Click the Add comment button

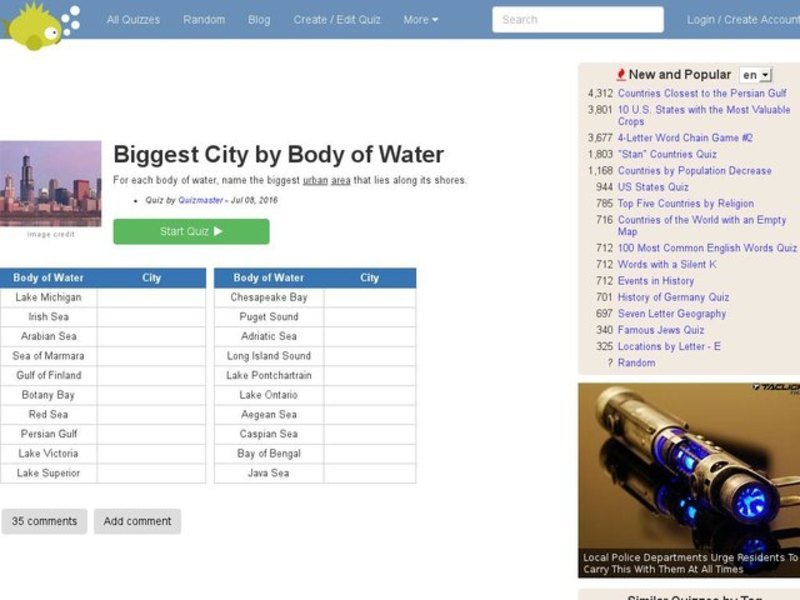(137, 521)
